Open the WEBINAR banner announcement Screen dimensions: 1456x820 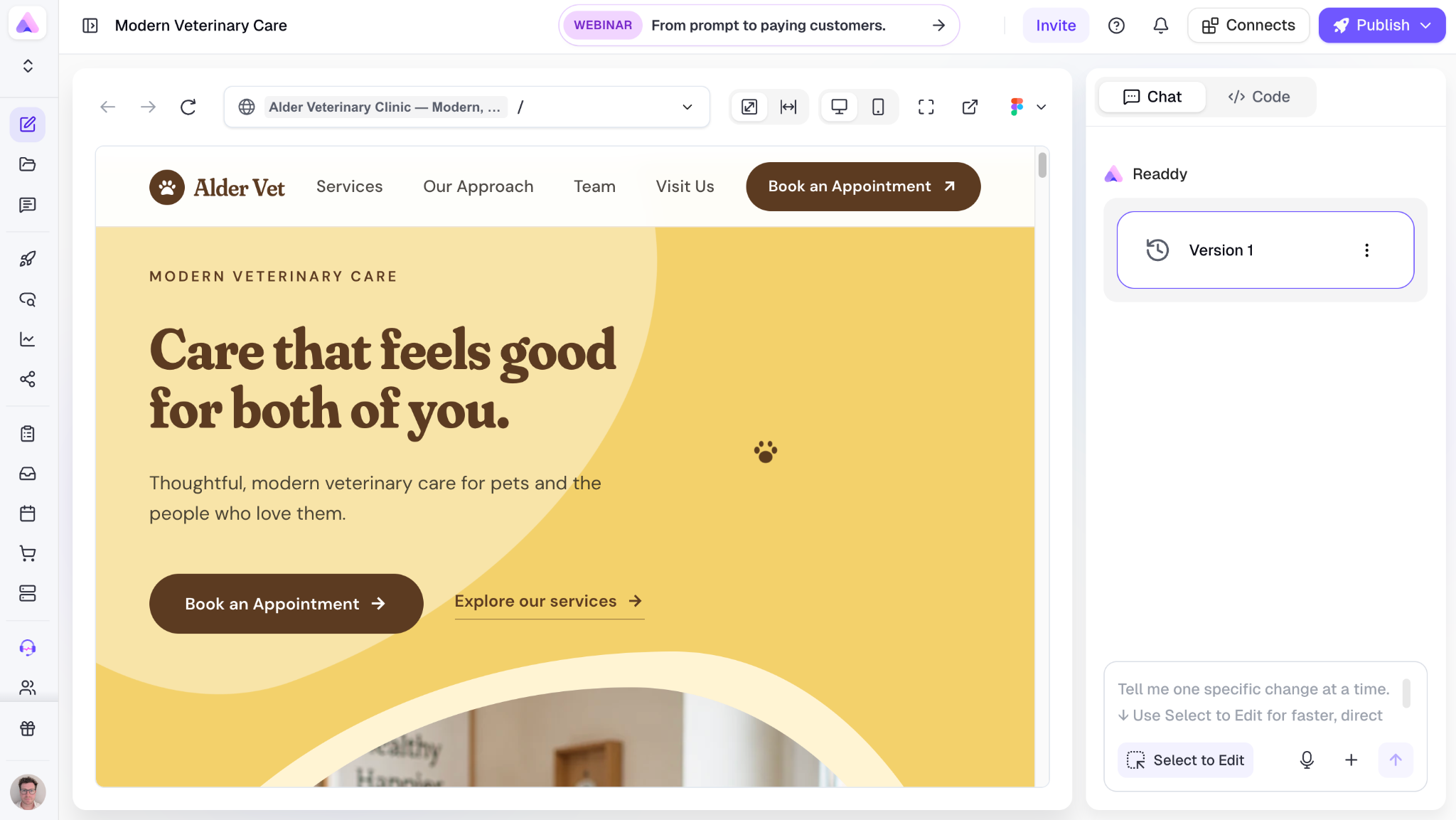click(x=759, y=26)
